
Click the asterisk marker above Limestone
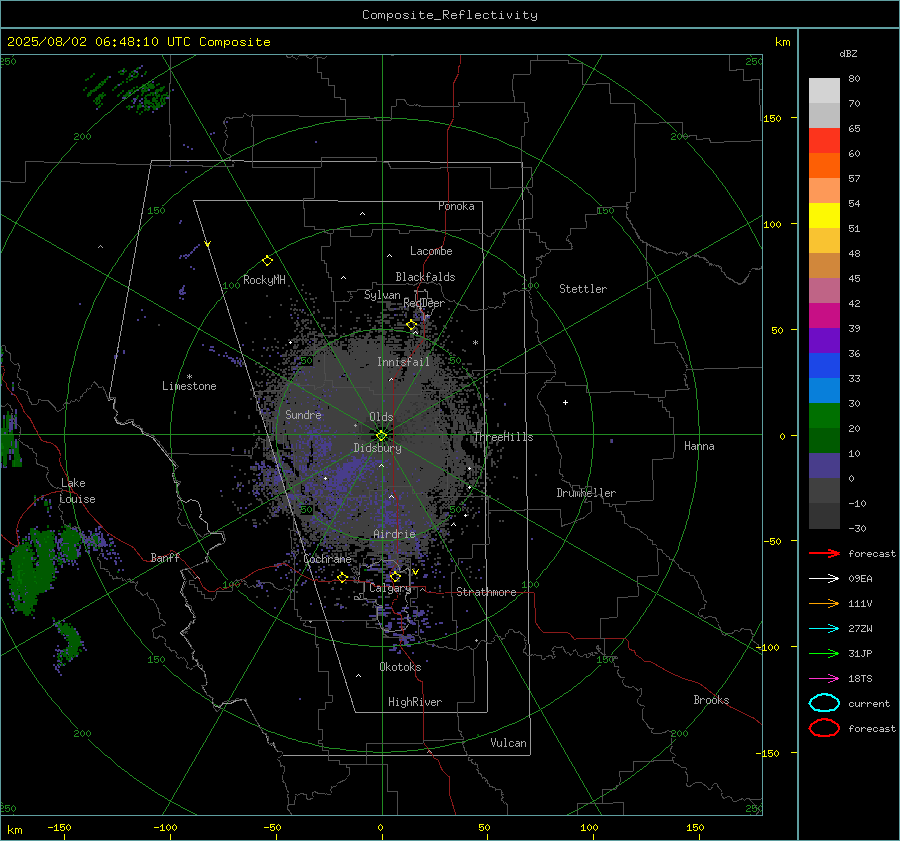coord(189,377)
